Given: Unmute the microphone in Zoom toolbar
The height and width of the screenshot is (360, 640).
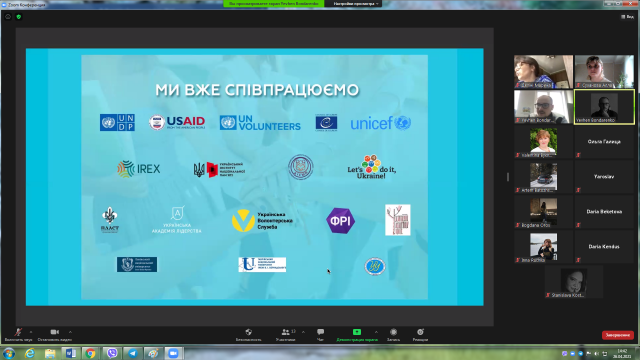Looking at the screenshot, I should pyautogui.click(x=18, y=335).
